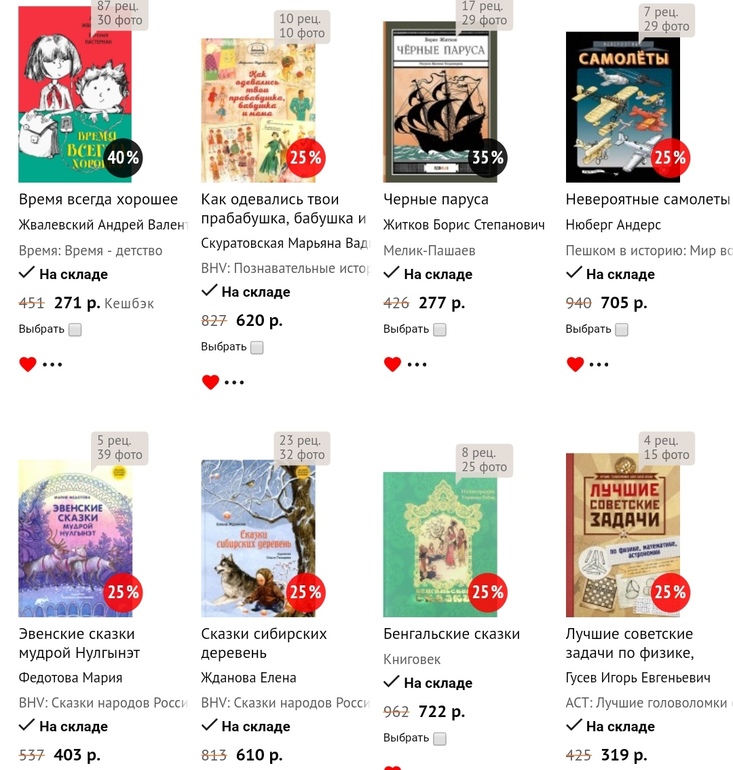
Task: Open three-dots menu under 'Время всегда хорошее'
Action: [x=52, y=364]
